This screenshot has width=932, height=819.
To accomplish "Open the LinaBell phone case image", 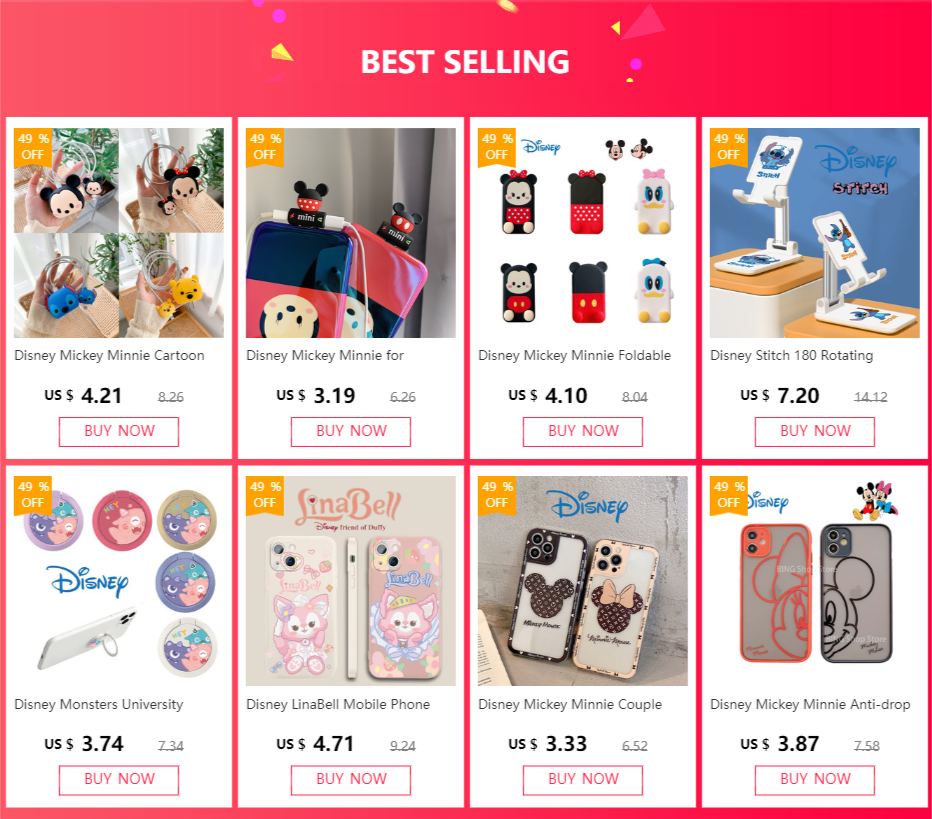I will click(351, 581).
